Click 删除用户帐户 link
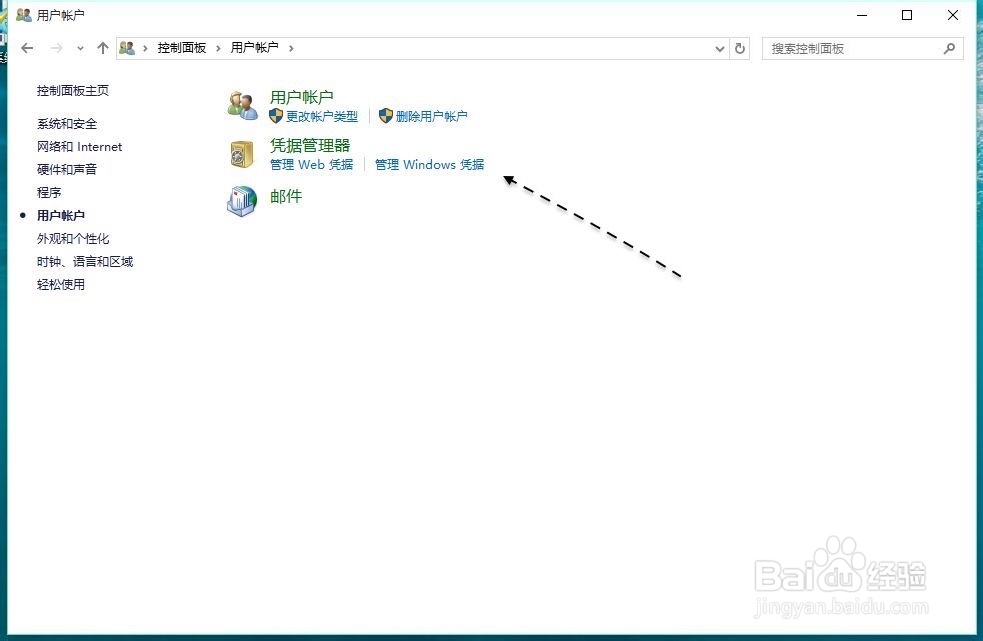 (432, 116)
